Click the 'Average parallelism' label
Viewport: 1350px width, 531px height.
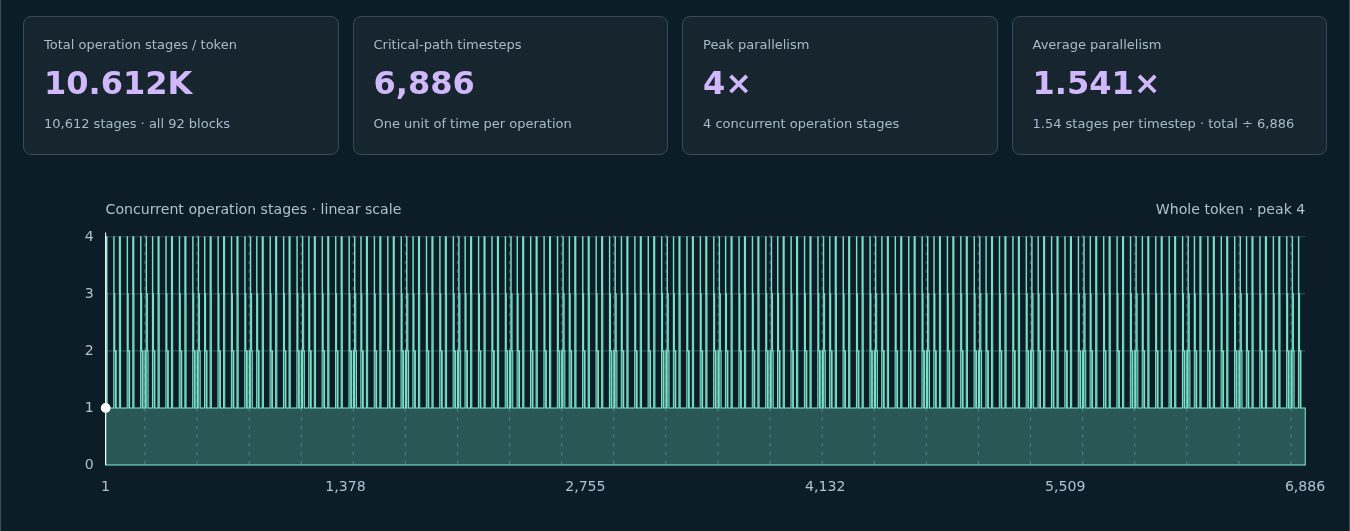1097,45
